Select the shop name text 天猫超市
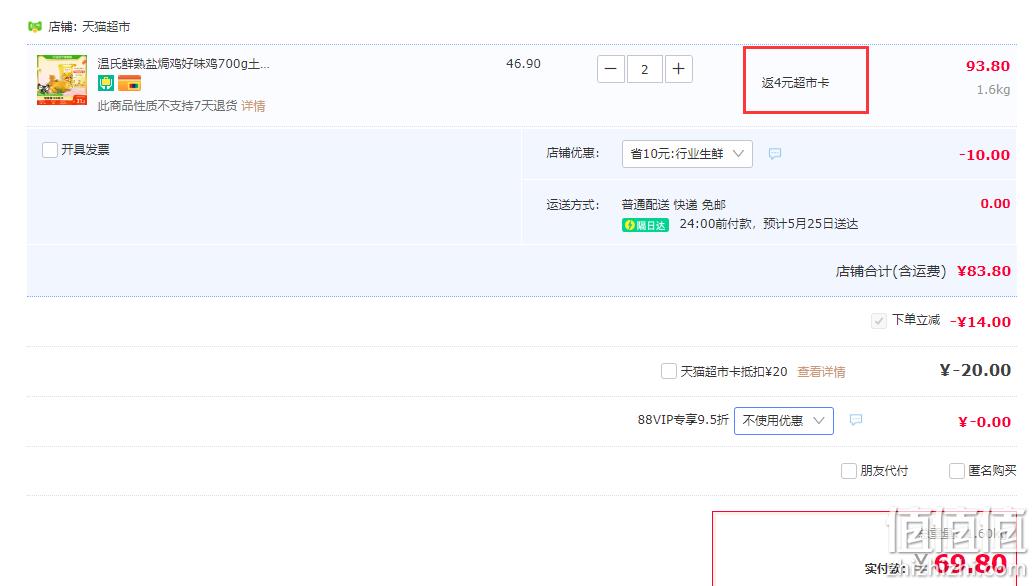The width and height of the screenshot is (1036, 586). point(106,27)
